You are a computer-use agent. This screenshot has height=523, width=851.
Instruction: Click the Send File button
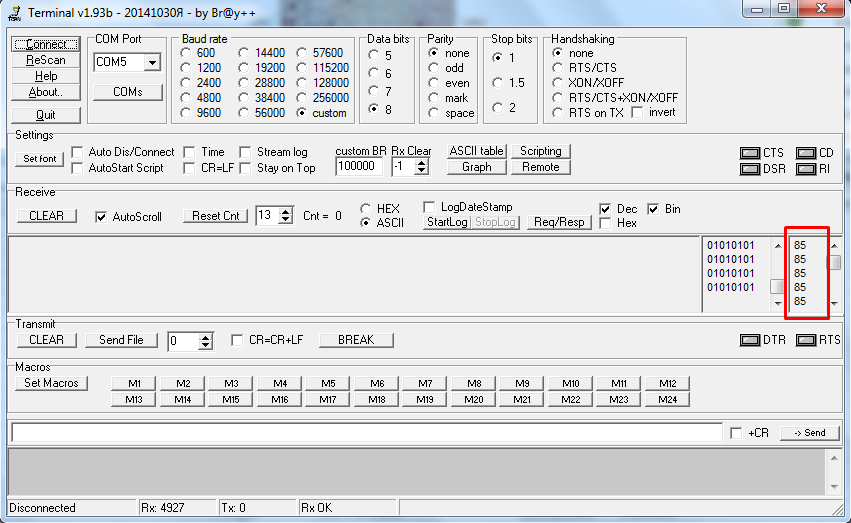click(121, 340)
